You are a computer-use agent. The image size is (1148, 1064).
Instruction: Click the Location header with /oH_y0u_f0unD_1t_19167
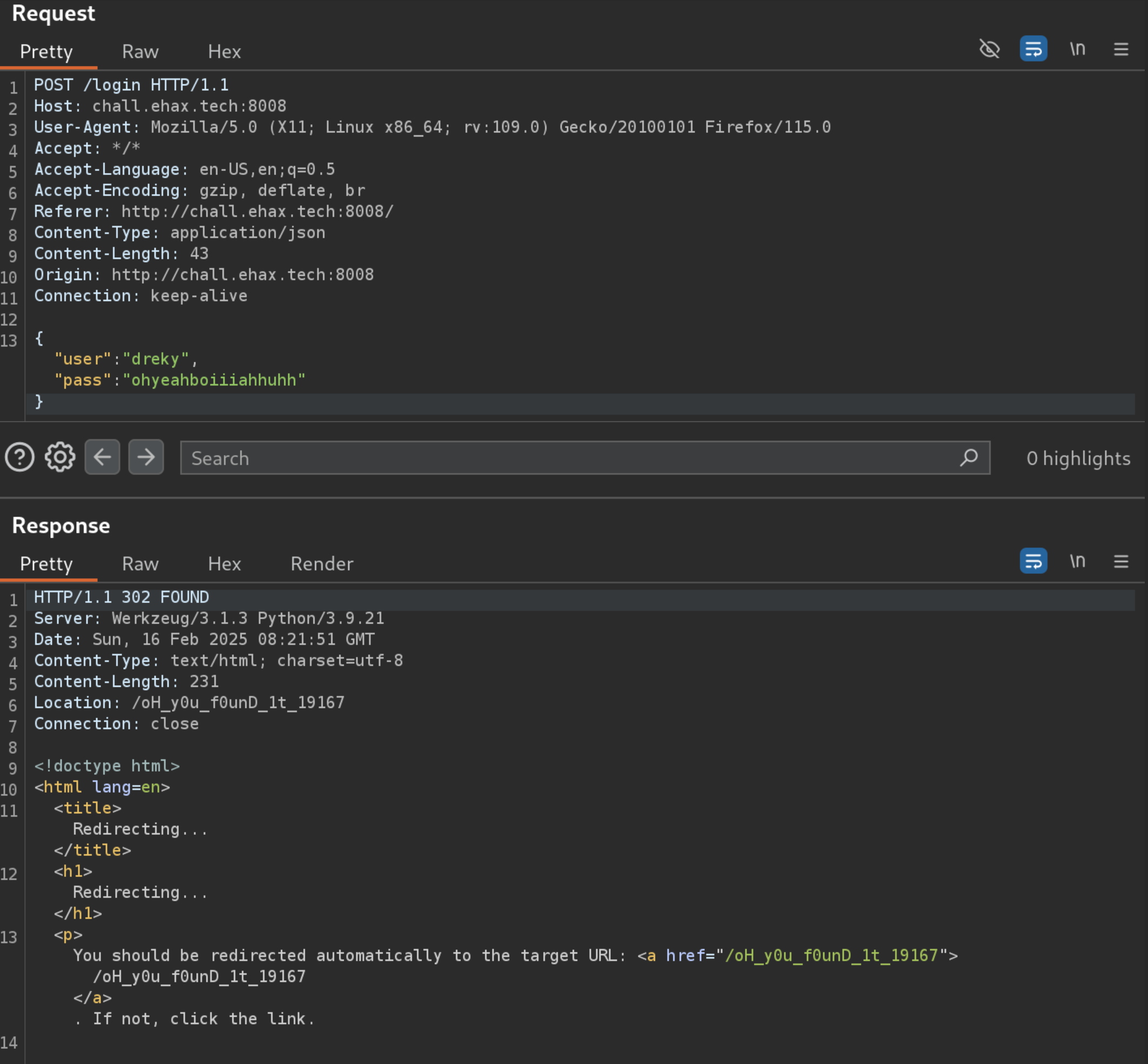[189, 703]
